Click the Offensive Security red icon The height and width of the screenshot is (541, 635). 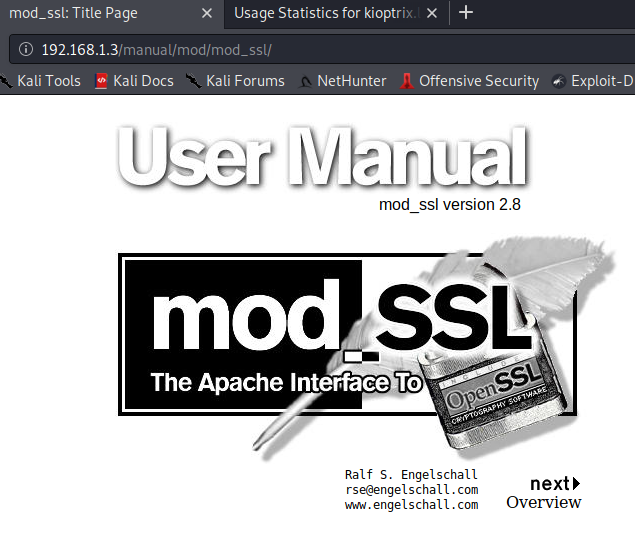click(407, 81)
